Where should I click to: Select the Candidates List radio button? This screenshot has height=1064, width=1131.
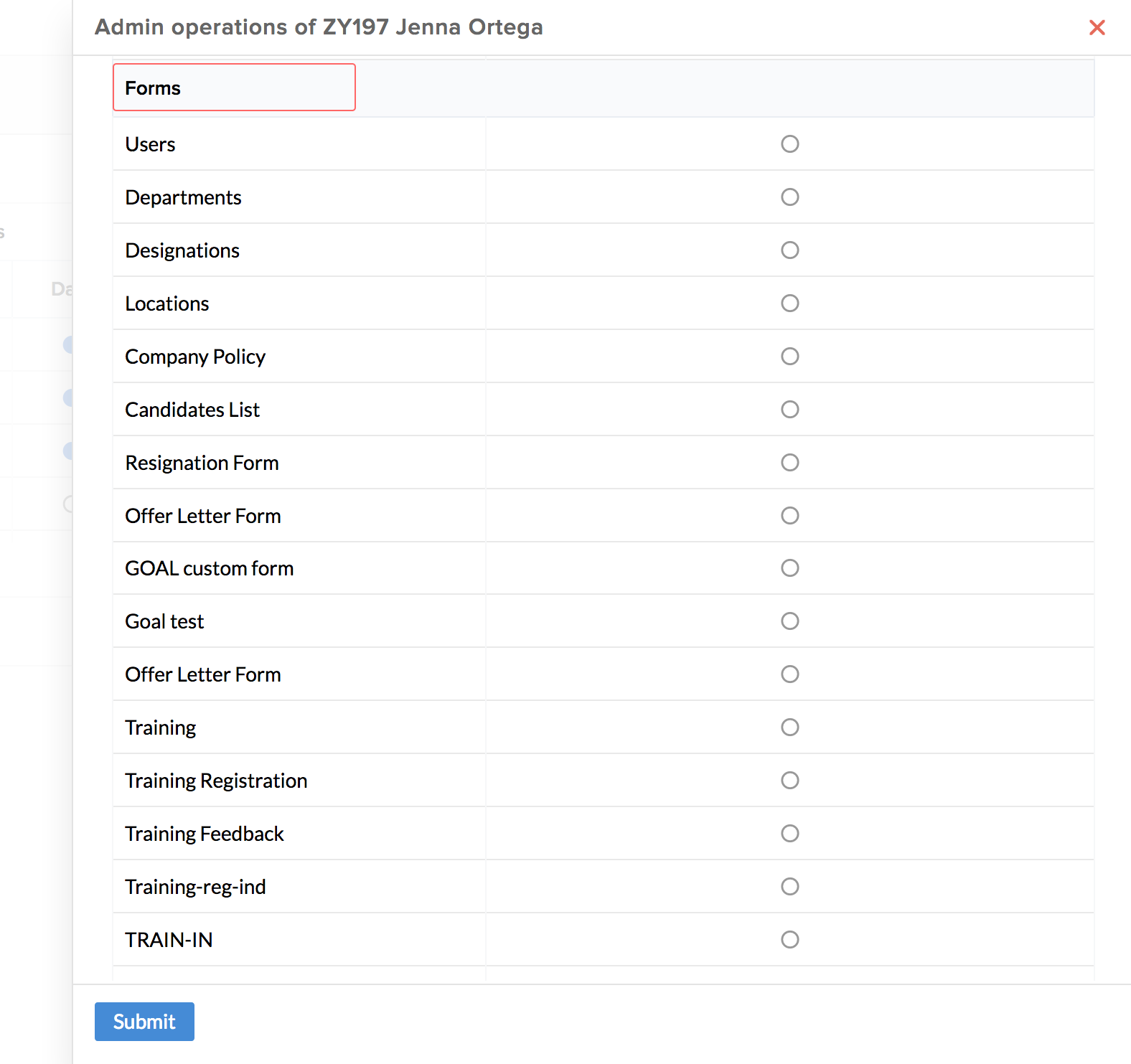[789, 410]
